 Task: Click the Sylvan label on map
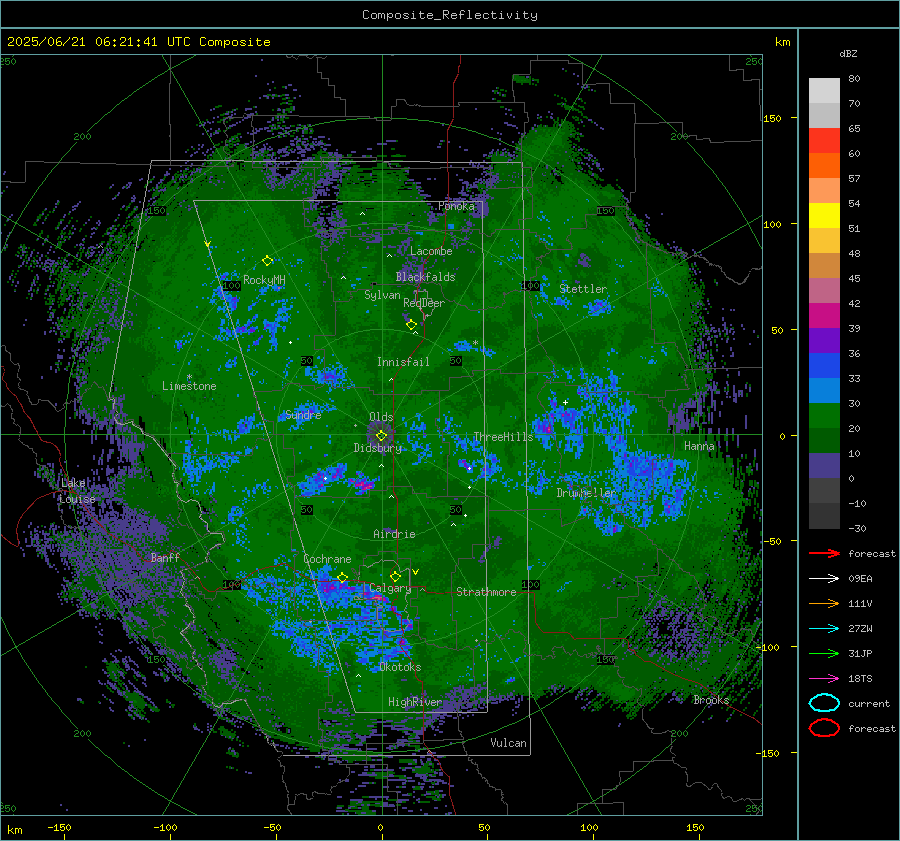[x=382, y=295]
